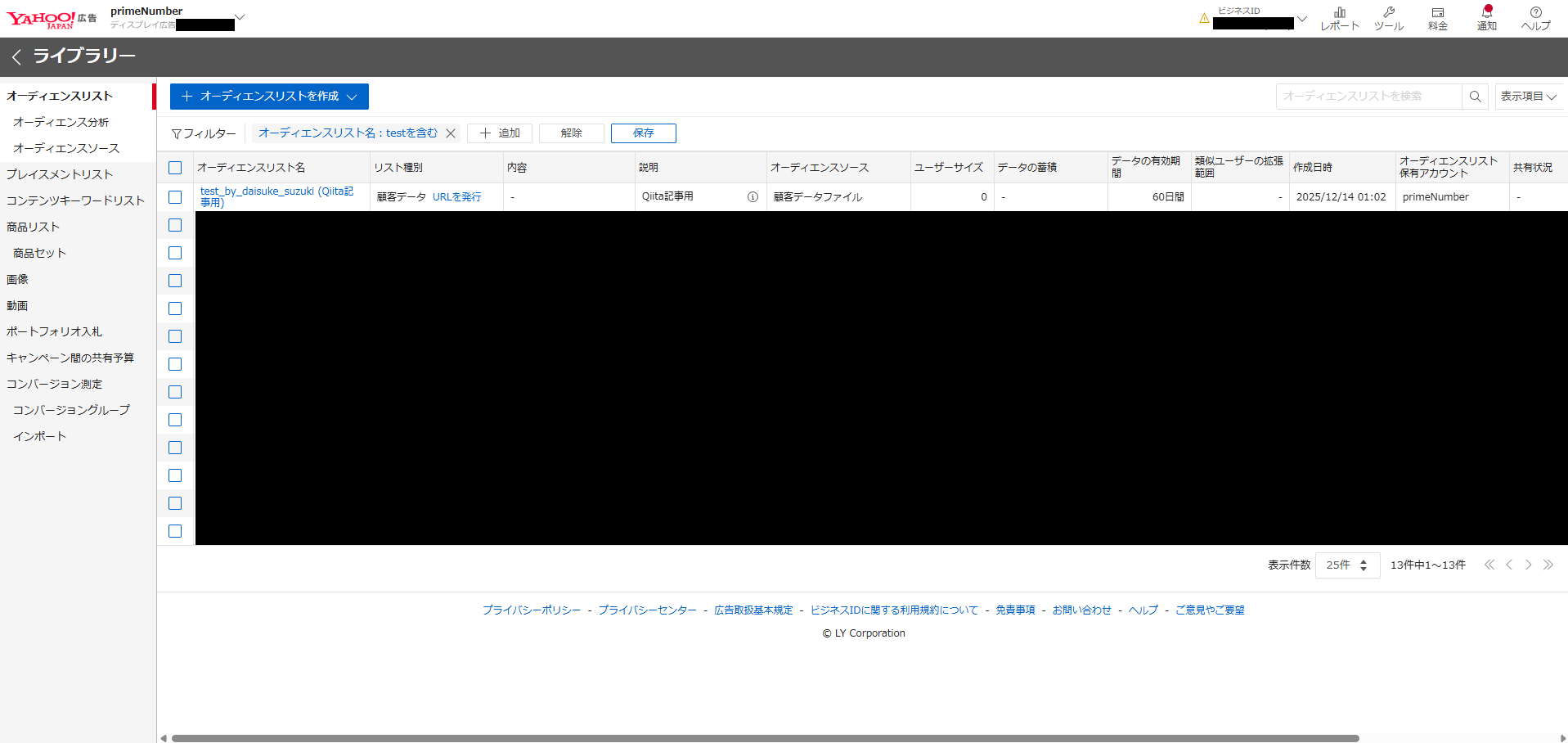Click the warning triangle beside ビジネスID

(1204, 18)
